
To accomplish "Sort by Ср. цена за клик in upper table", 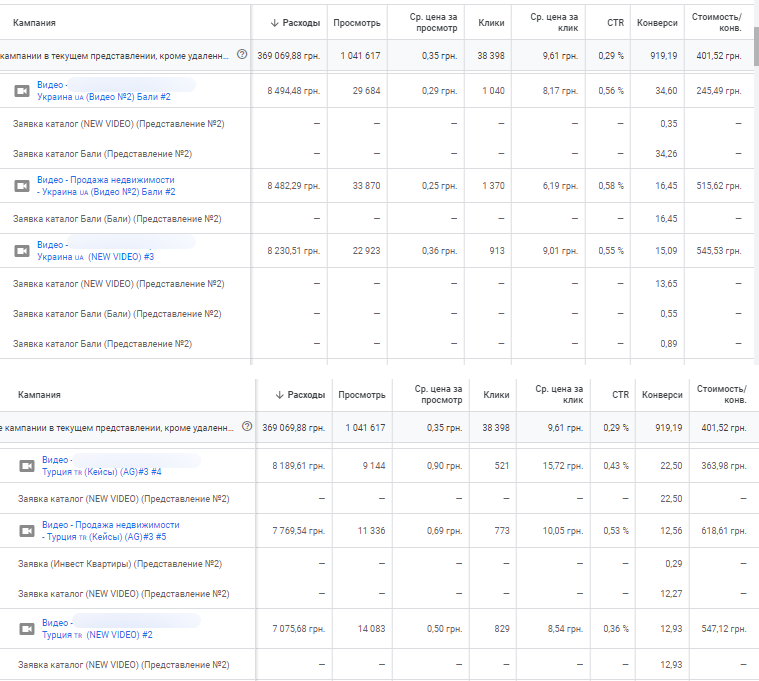I will [x=554, y=22].
